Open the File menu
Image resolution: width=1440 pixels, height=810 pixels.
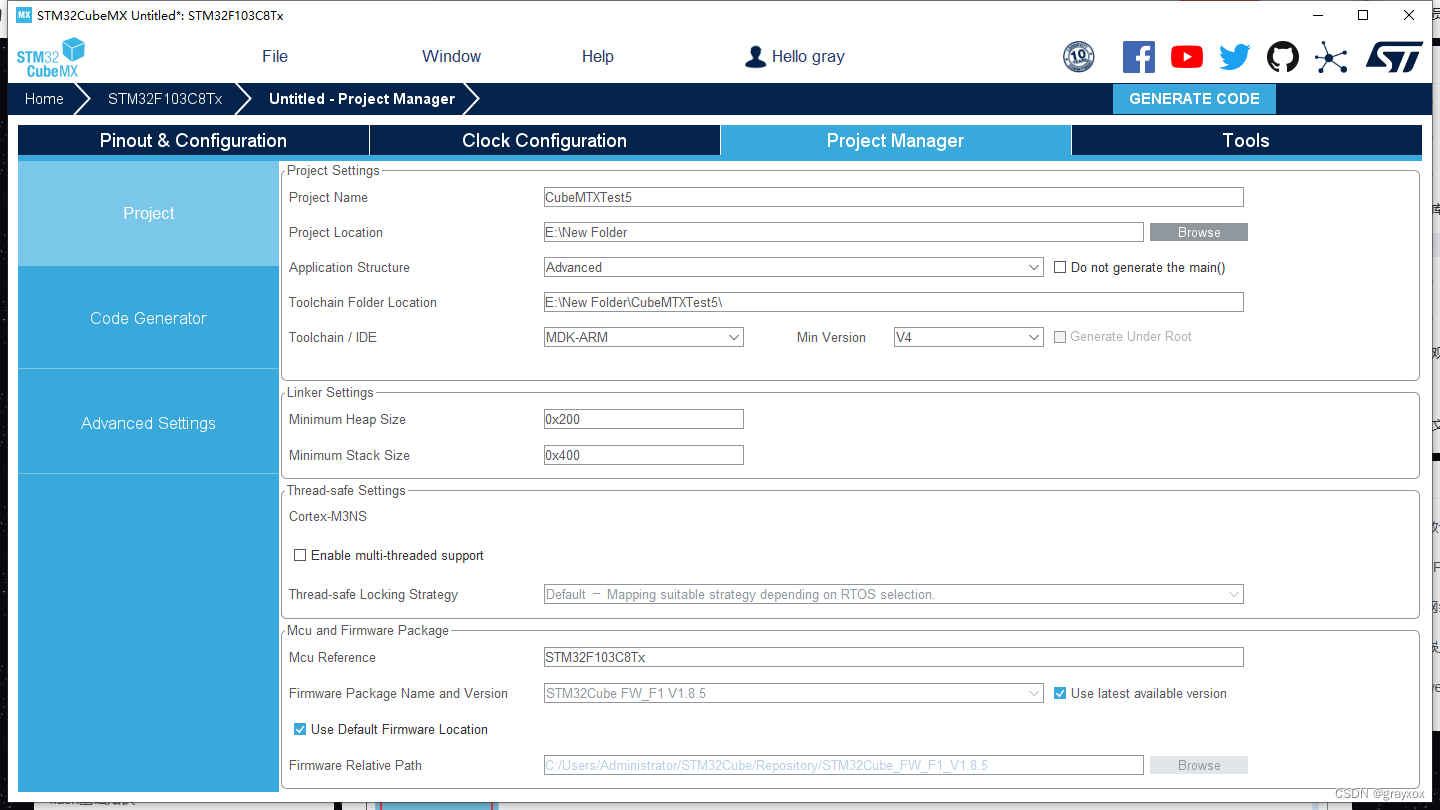point(275,57)
